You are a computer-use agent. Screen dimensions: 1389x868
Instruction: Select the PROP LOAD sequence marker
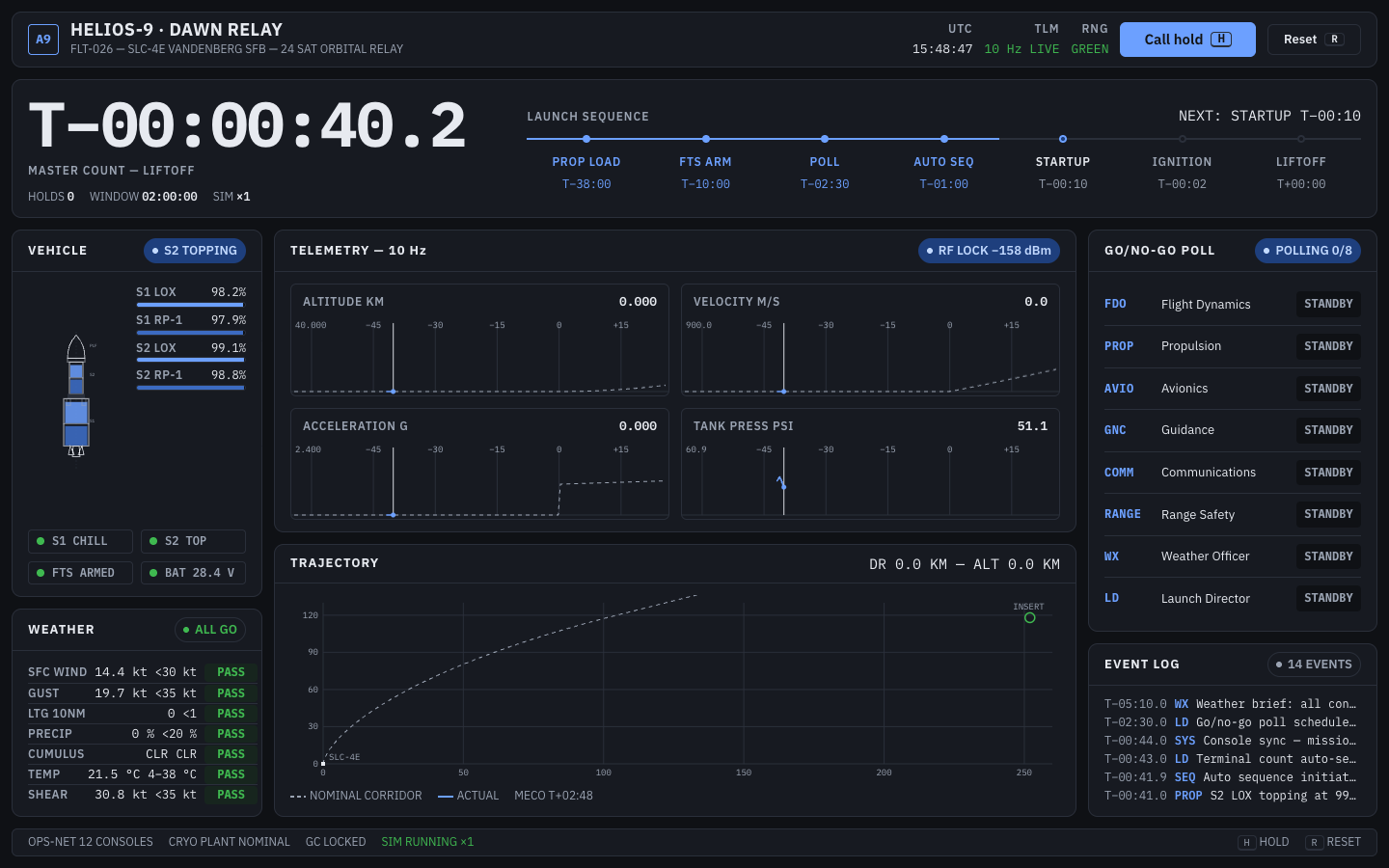click(586, 139)
